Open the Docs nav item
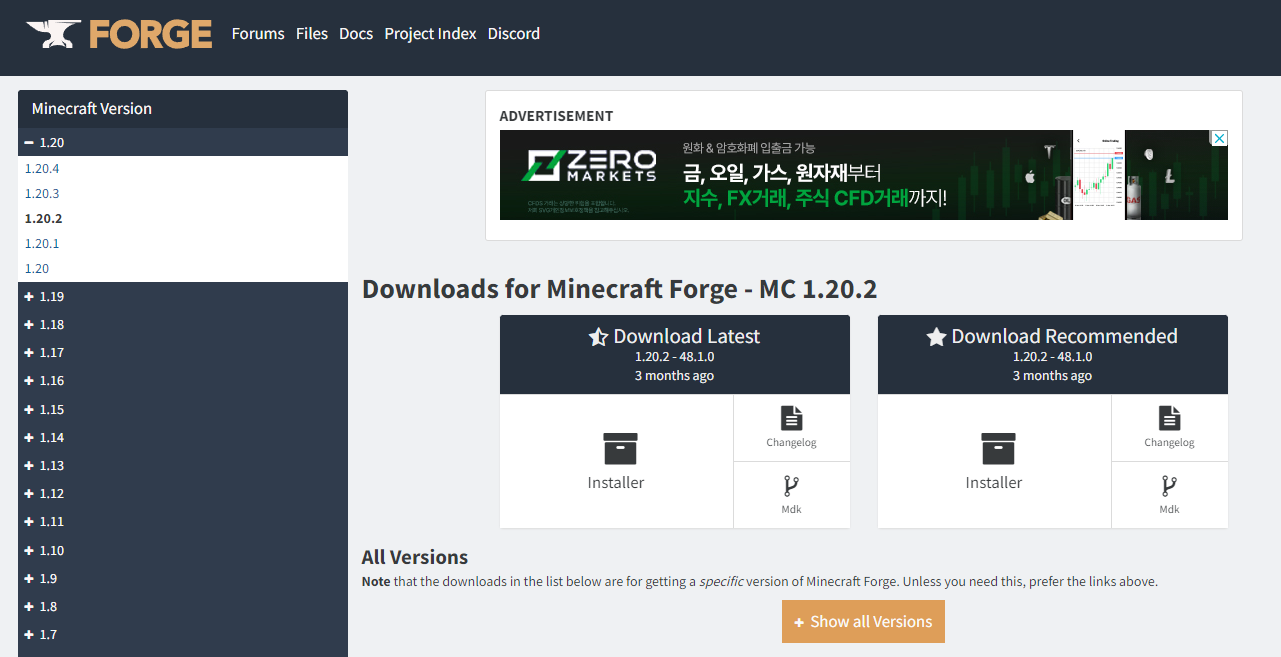The height and width of the screenshot is (657, 1281). (356, 34)
